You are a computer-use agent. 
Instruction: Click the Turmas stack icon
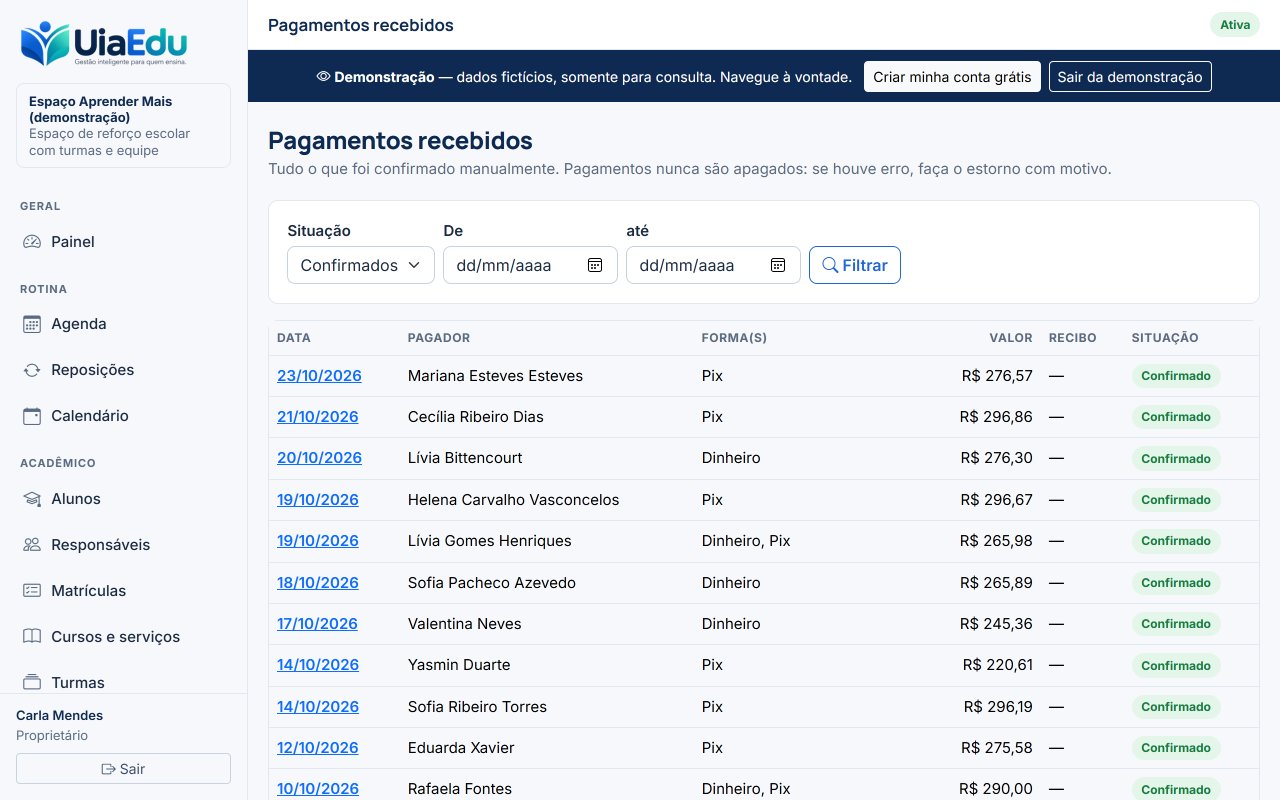pos(32,683)
